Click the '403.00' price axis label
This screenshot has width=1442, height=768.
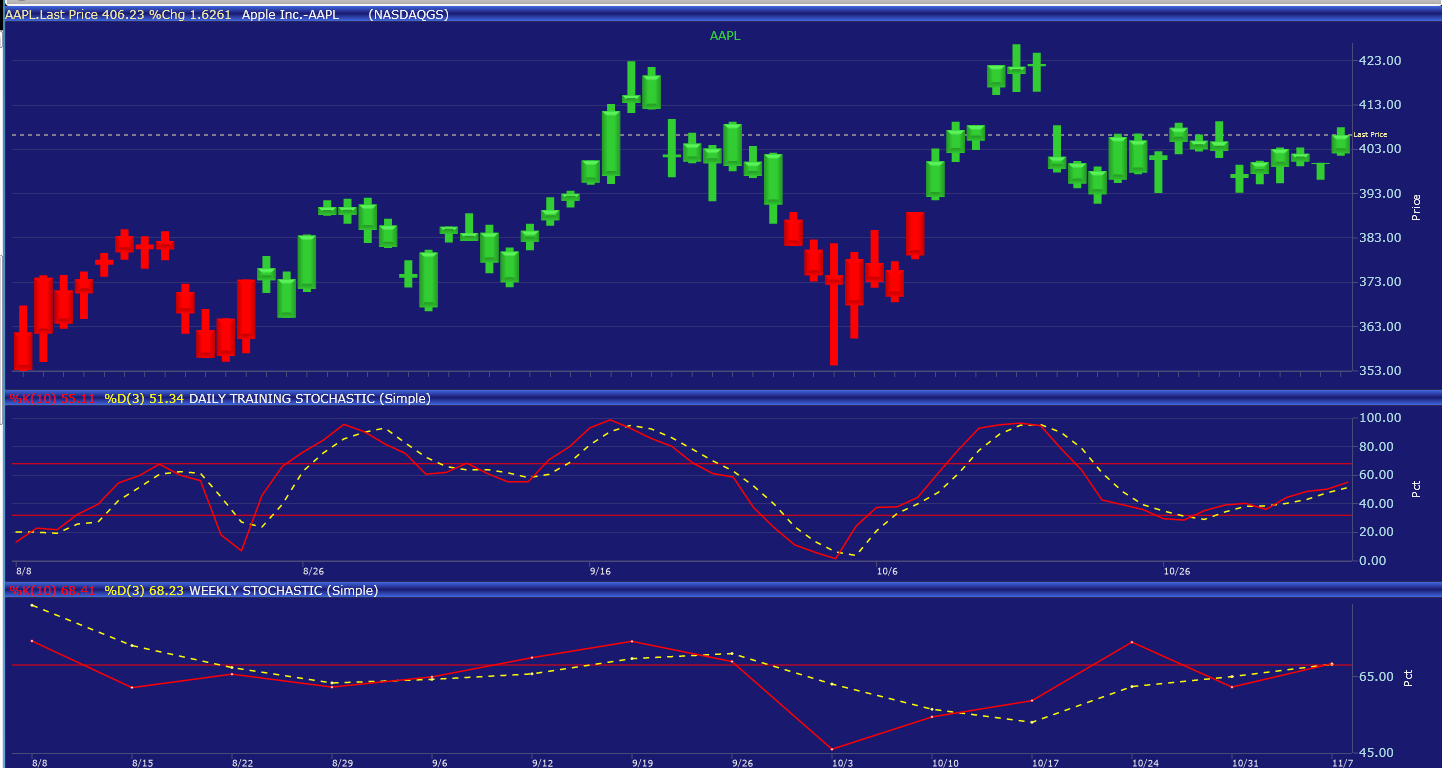(1381, 149)
